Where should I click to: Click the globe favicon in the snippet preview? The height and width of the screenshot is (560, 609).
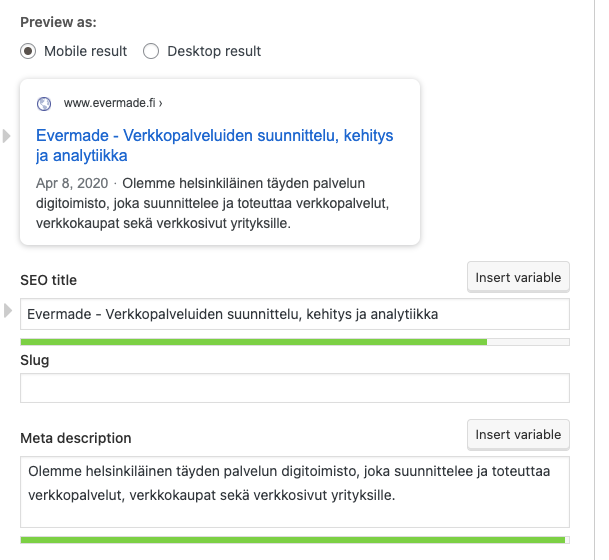click(x=44, y=103)
